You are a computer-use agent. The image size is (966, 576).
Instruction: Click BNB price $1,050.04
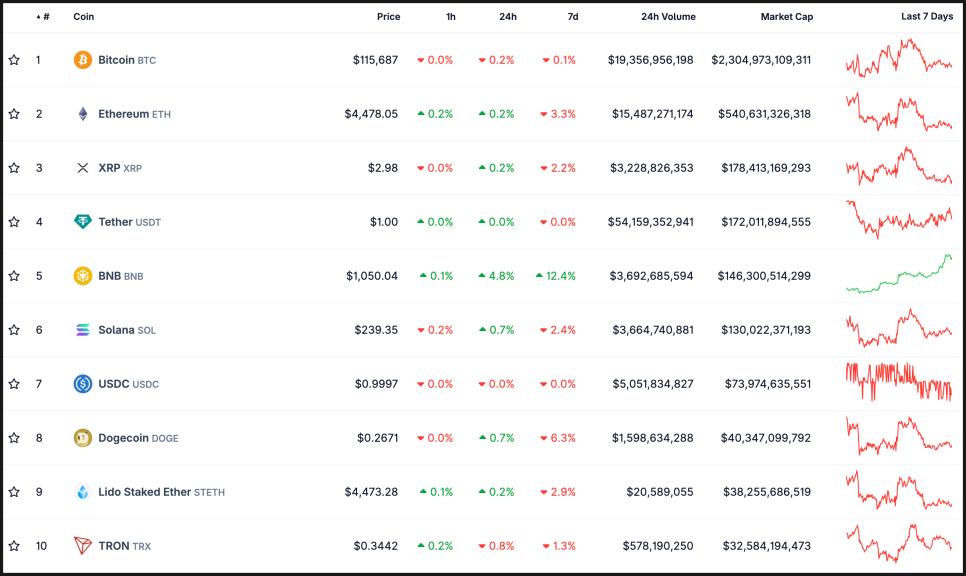(371, 276)
